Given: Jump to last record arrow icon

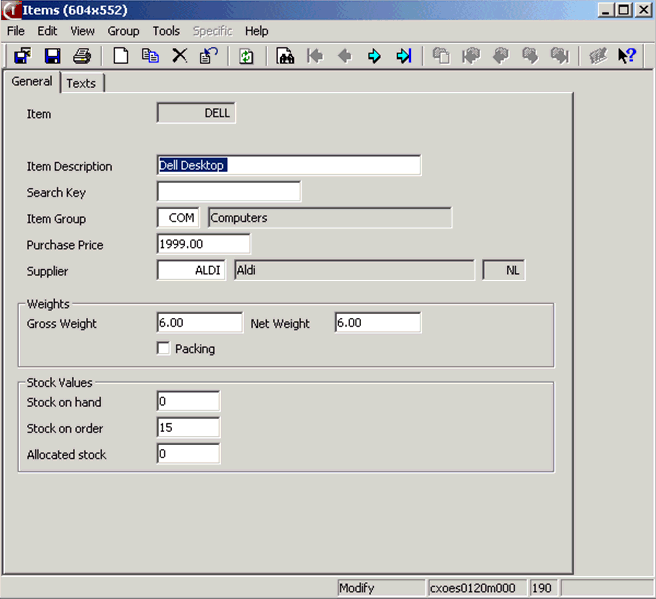Looking at the screenshot, I should coord(403,56).
